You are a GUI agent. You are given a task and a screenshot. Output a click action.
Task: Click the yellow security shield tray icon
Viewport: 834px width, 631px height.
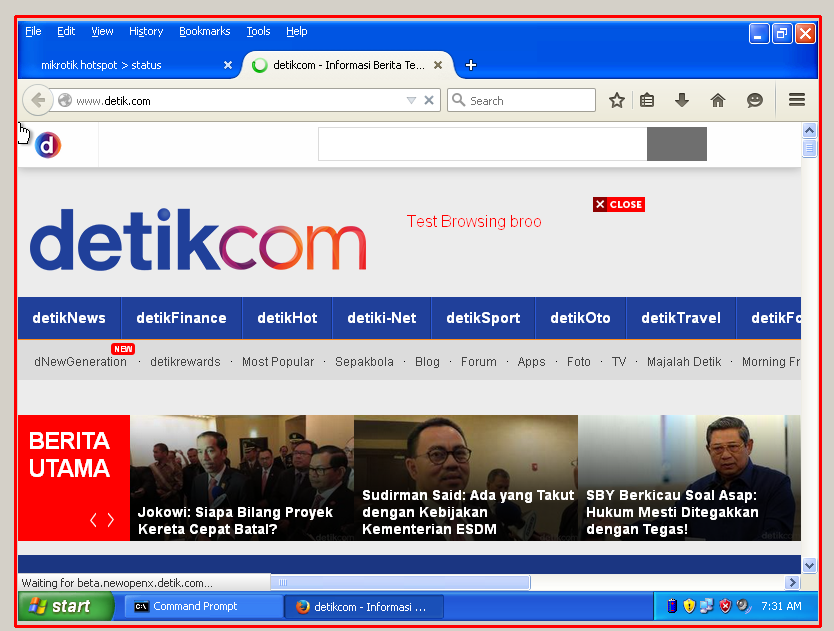pos(689,606)
